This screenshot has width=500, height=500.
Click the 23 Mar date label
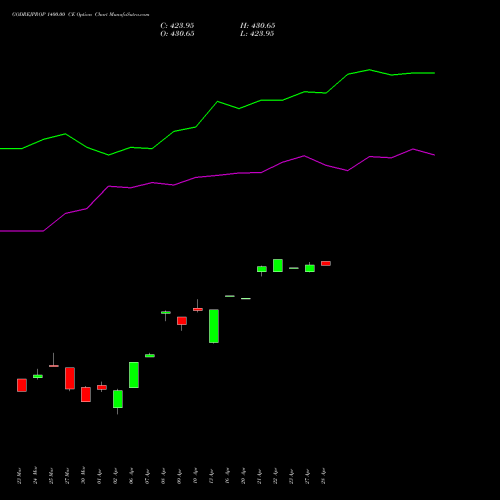click(x=19, y=476)
